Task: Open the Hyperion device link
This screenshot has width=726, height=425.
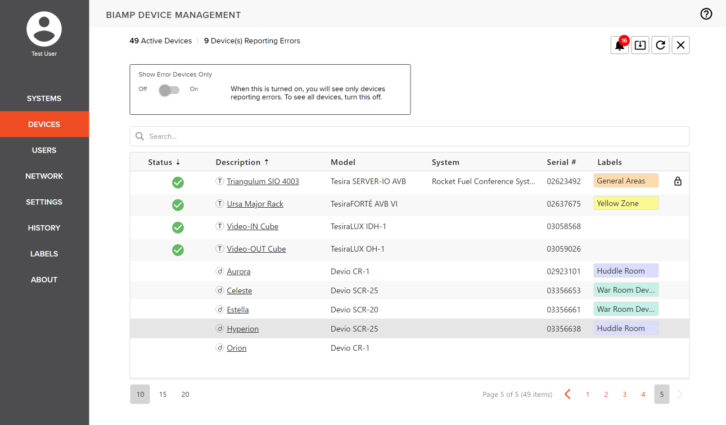Action: coord(242,328)
